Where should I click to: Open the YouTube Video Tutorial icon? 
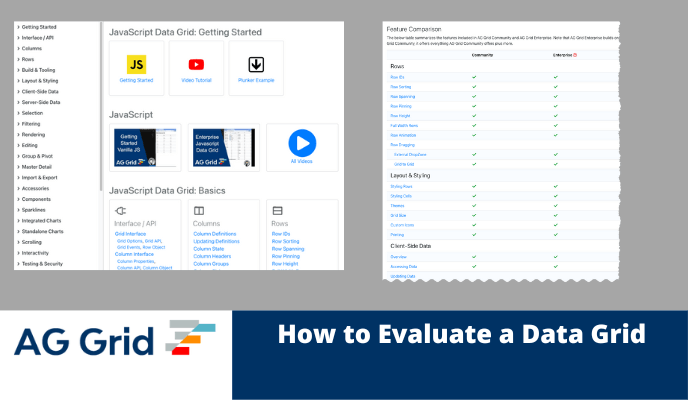click(x=196, y=65)
